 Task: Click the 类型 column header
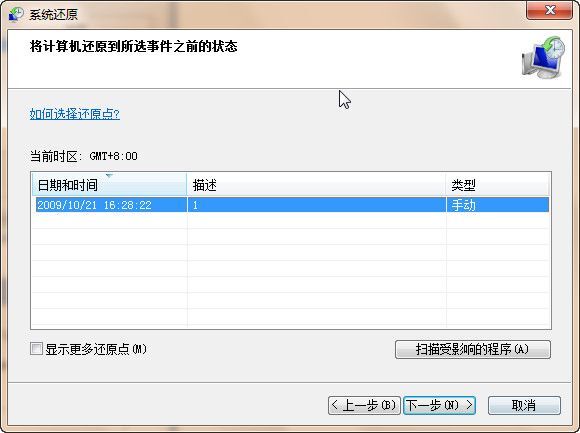498,185
